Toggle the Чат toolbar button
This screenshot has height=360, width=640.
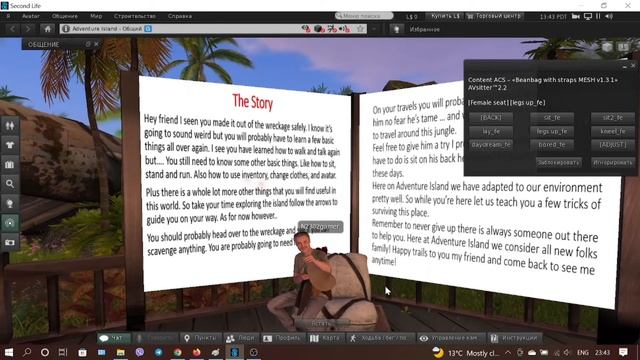coord(113,338)
